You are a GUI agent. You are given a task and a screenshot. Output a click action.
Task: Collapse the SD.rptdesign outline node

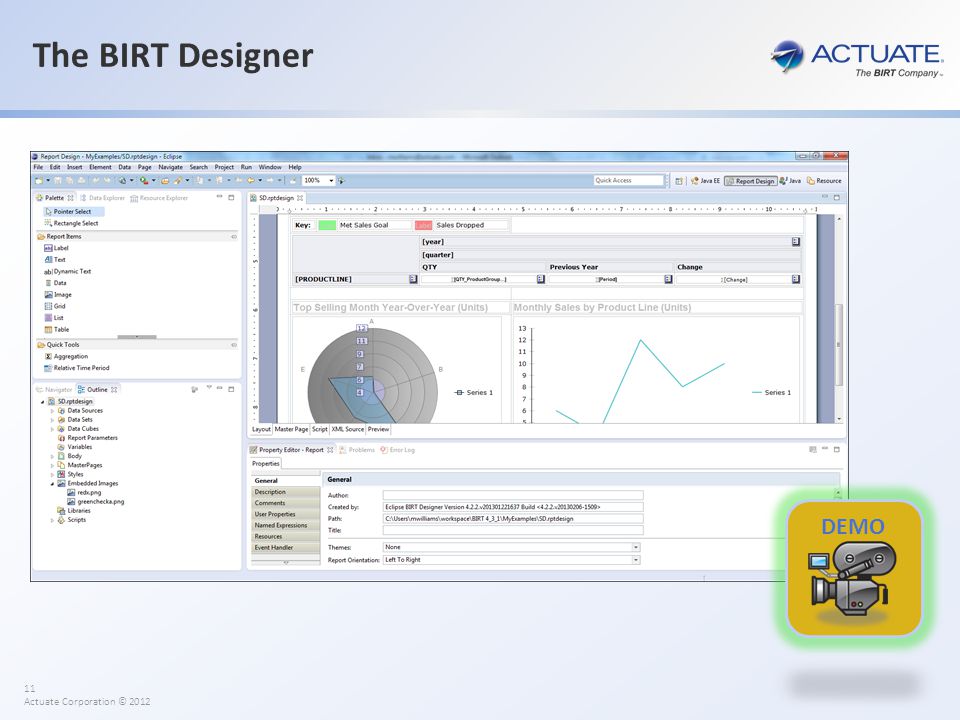point(43,402)
